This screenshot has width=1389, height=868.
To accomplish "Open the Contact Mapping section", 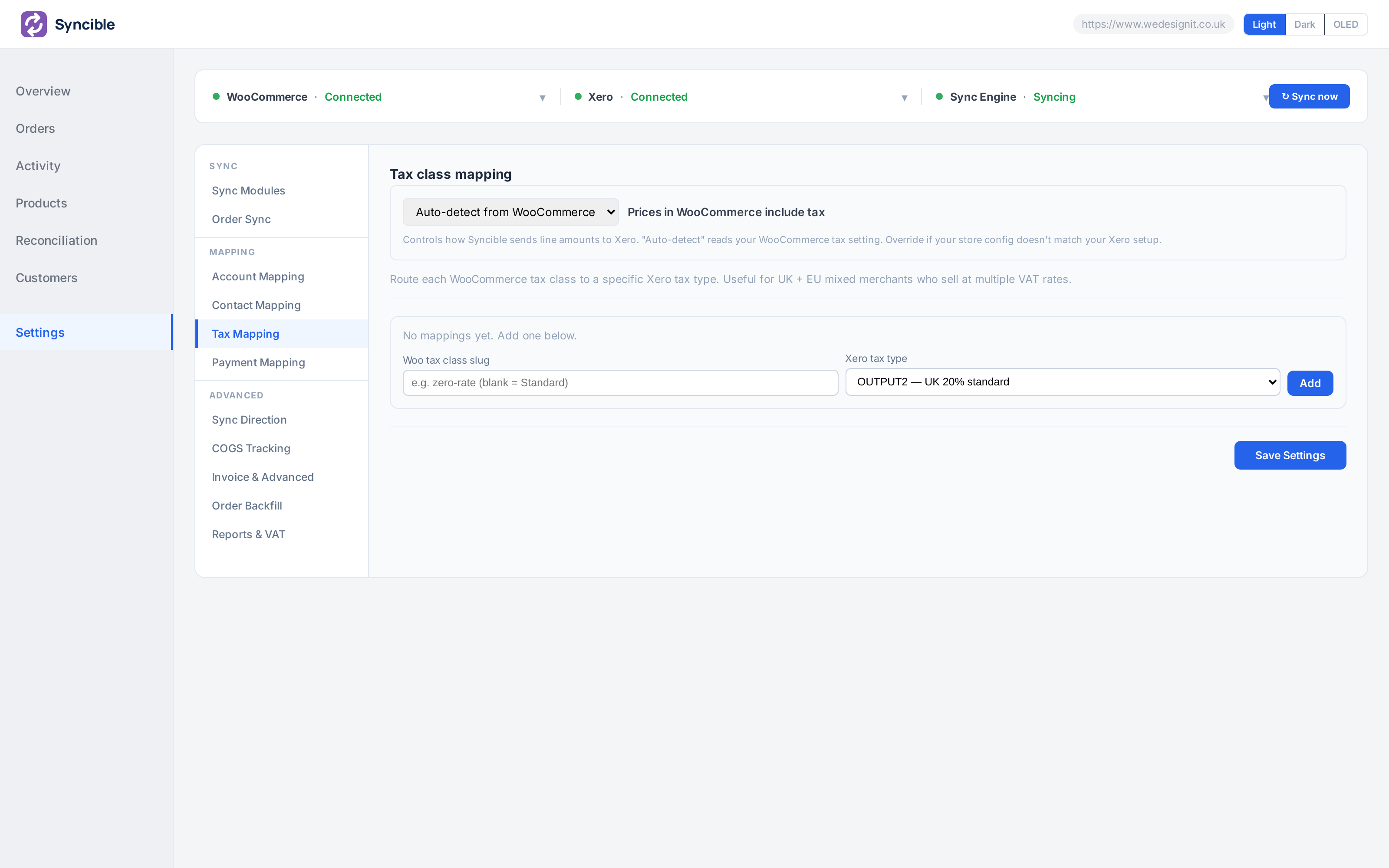I will pyautogui.click(x=281, y=306).
